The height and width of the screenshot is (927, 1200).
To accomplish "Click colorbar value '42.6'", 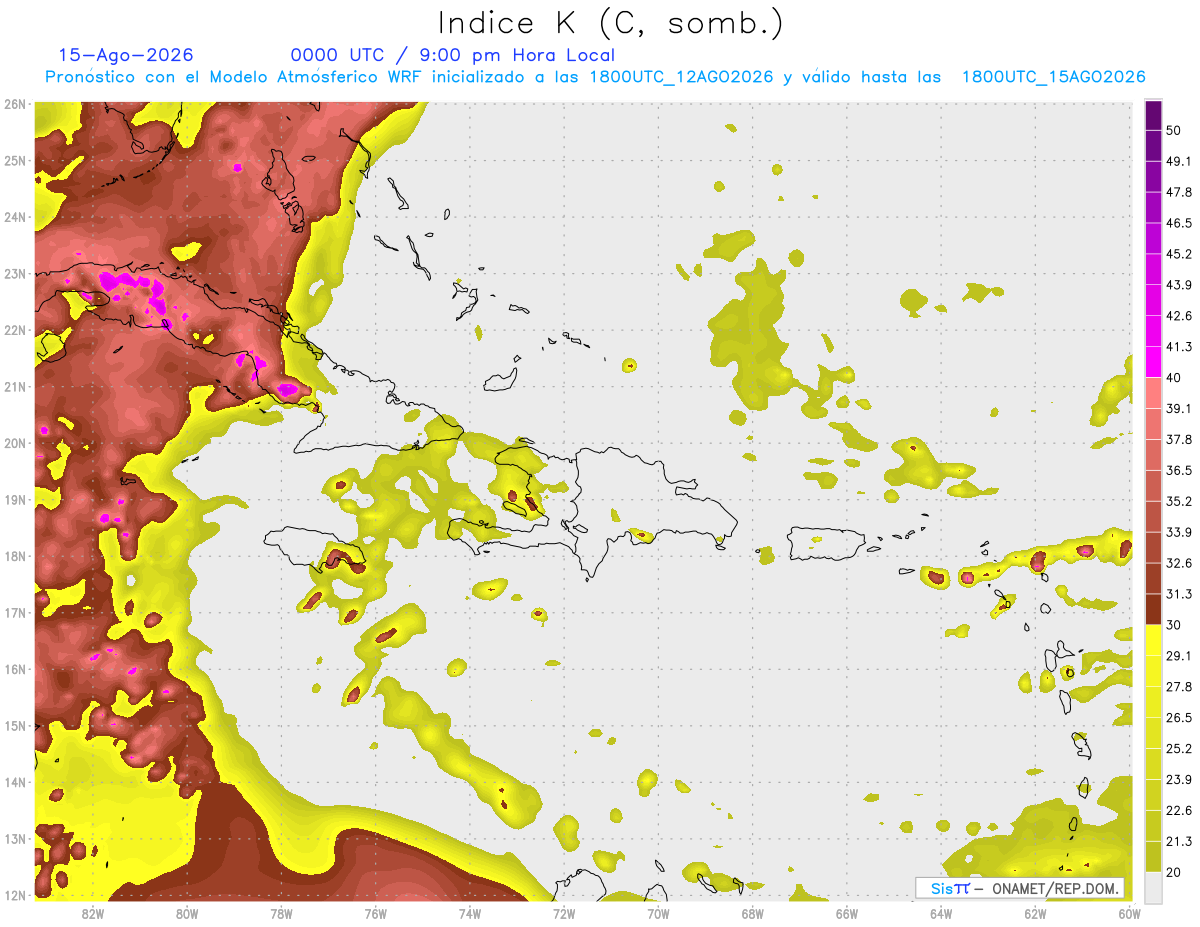I will coord(1179,316).
